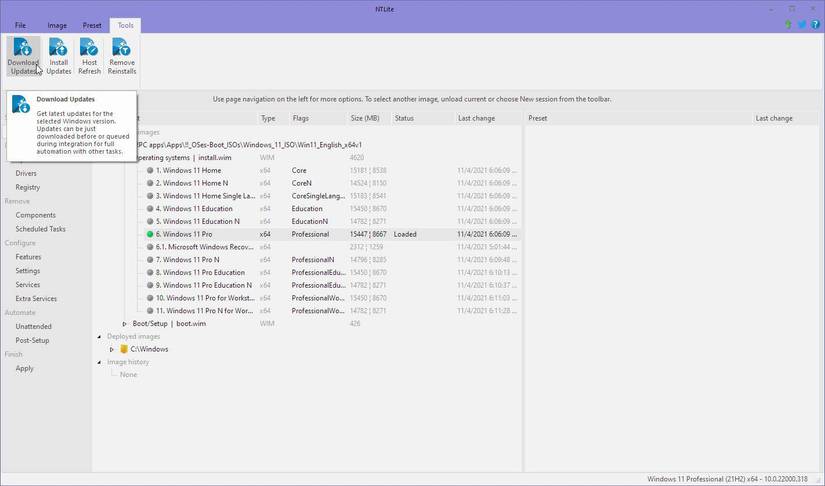Open the Drivers page in sidebar
This screenshot has height=486, width=825.
(26, 174)
